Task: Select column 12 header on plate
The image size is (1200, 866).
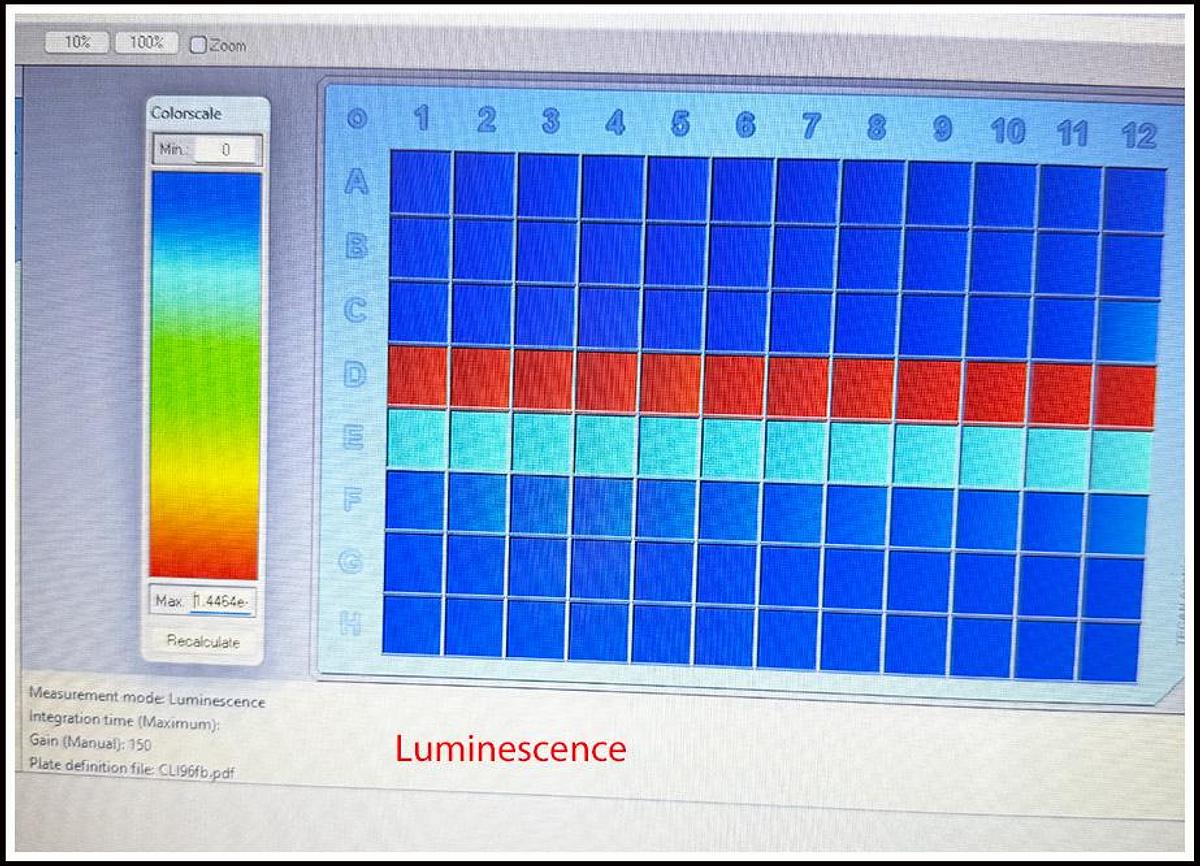Action: coord(1139,135)
